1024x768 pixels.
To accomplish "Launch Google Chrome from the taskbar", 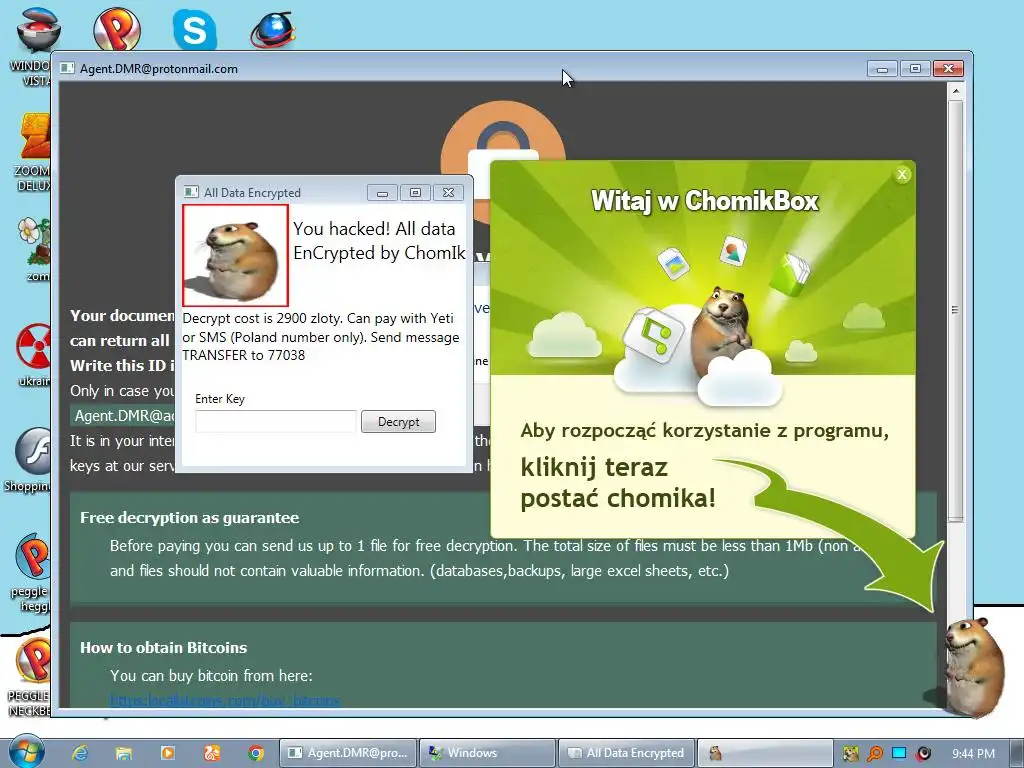I will click(256, 753).
